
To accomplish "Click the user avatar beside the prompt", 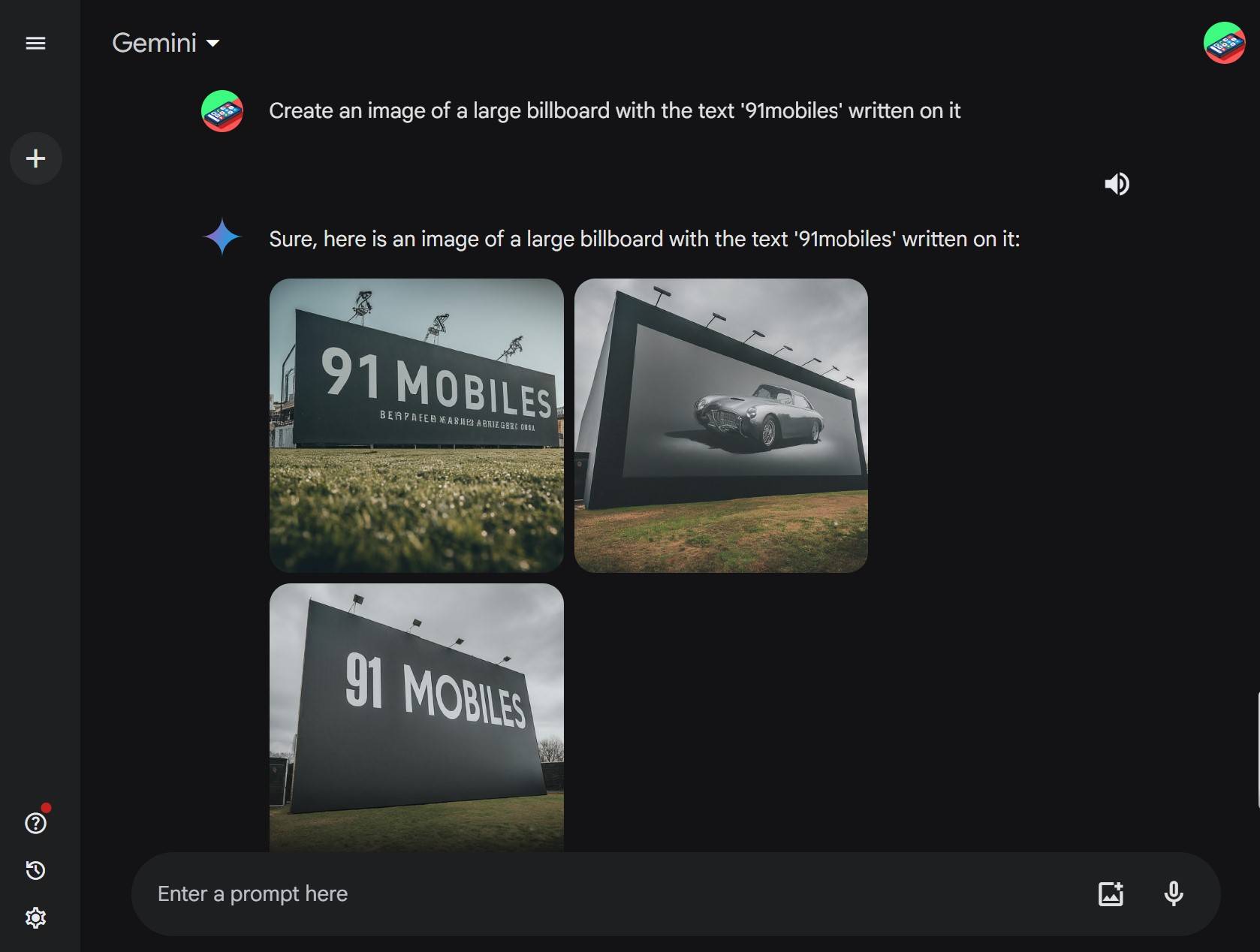I will coord(222,111).
